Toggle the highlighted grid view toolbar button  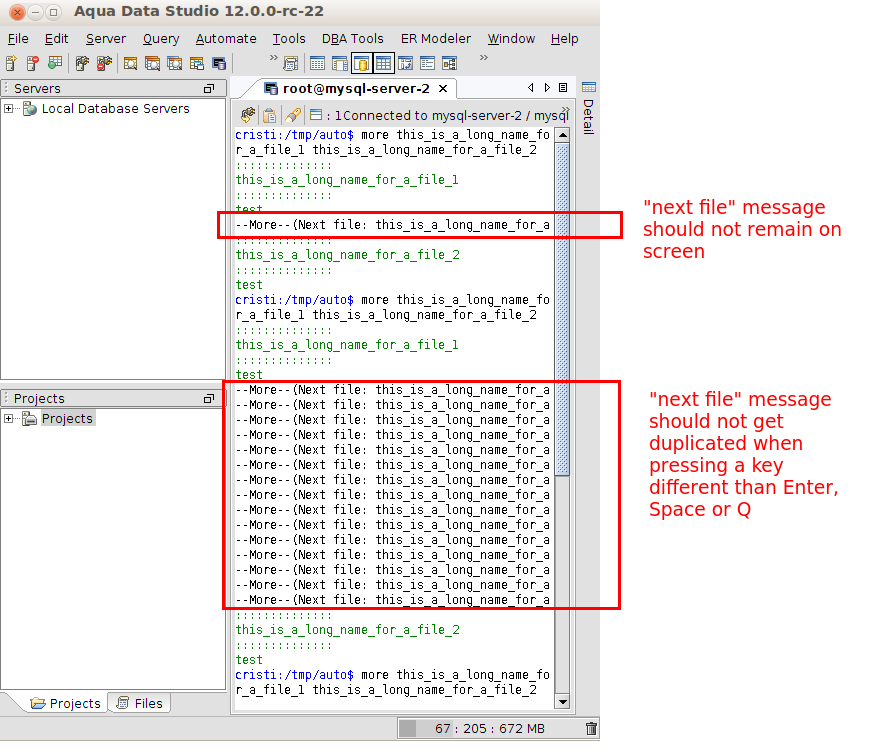[x=384, y=63]
